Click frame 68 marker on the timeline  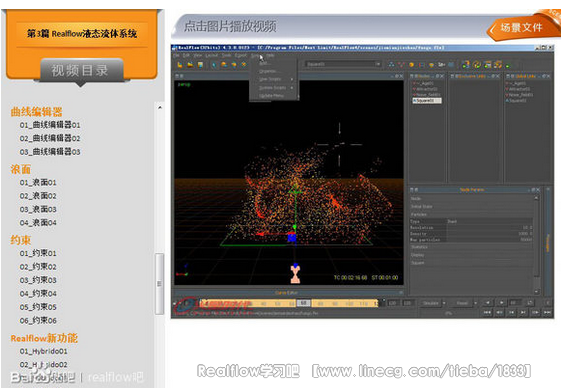pyautogui.click(x=304, y=303)
